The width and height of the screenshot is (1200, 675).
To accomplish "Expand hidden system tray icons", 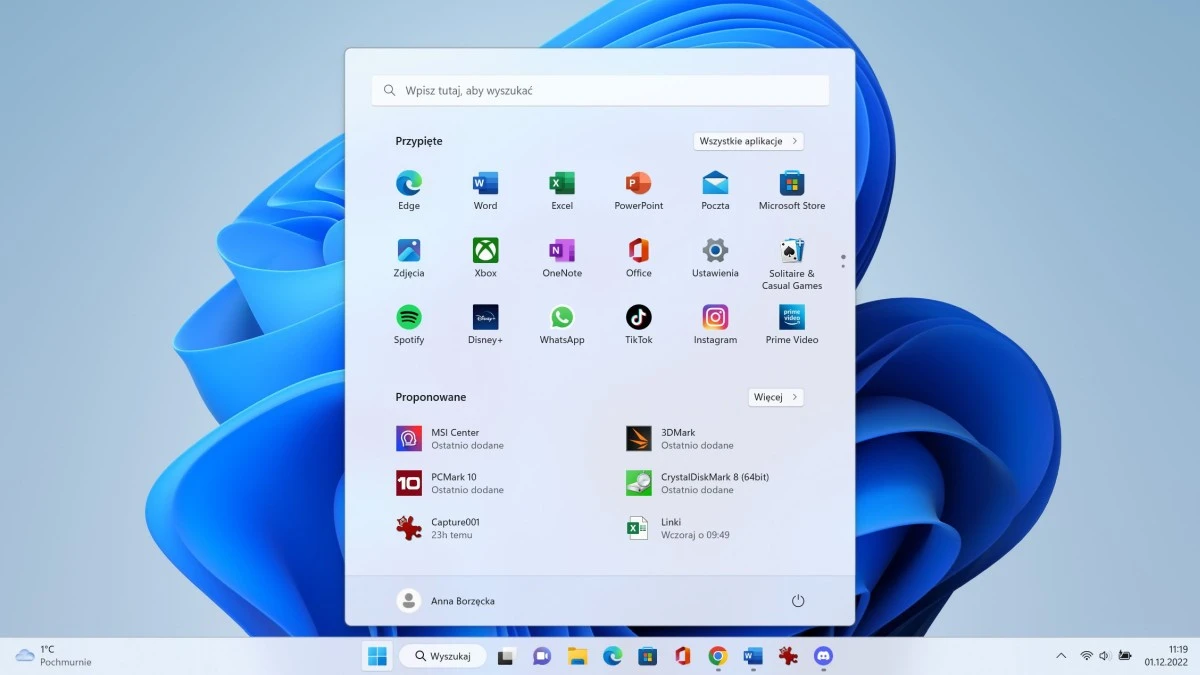I will click(x=1060, y=656).
